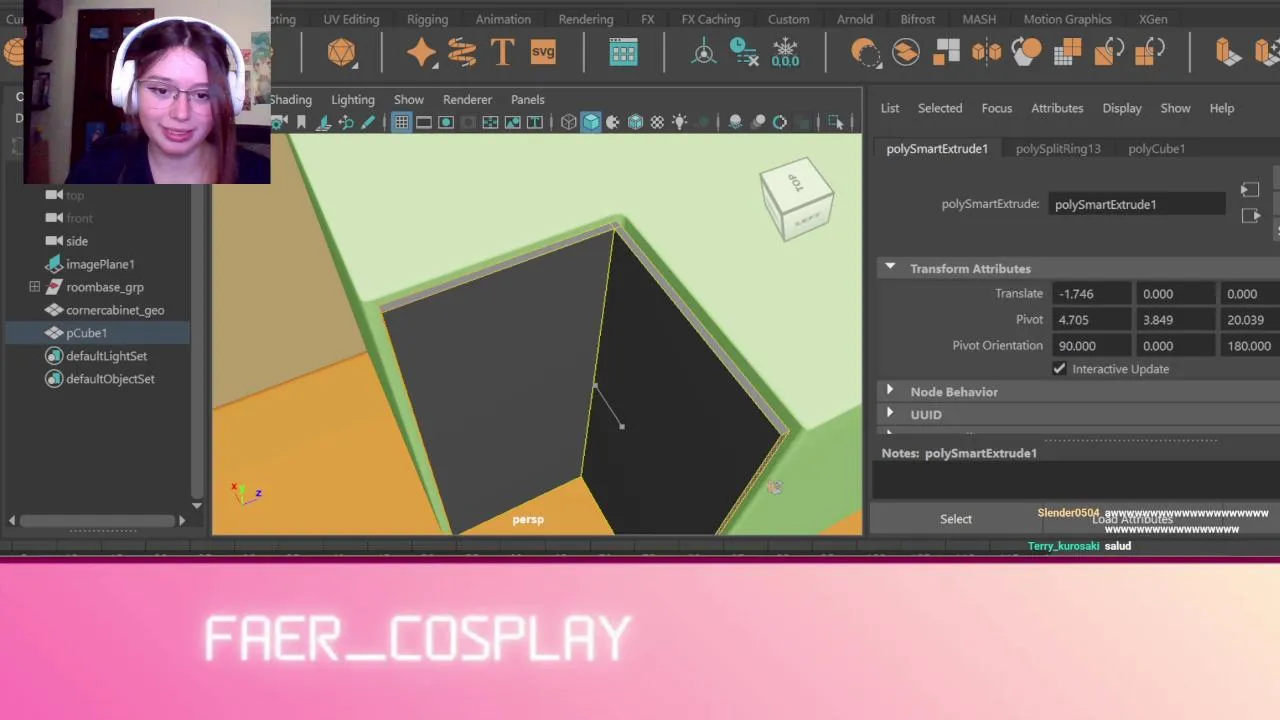This screenshot has height=720, width=1280.
Task: Open the polySplitRing13 tab
Action: (x=1058, y=148)
